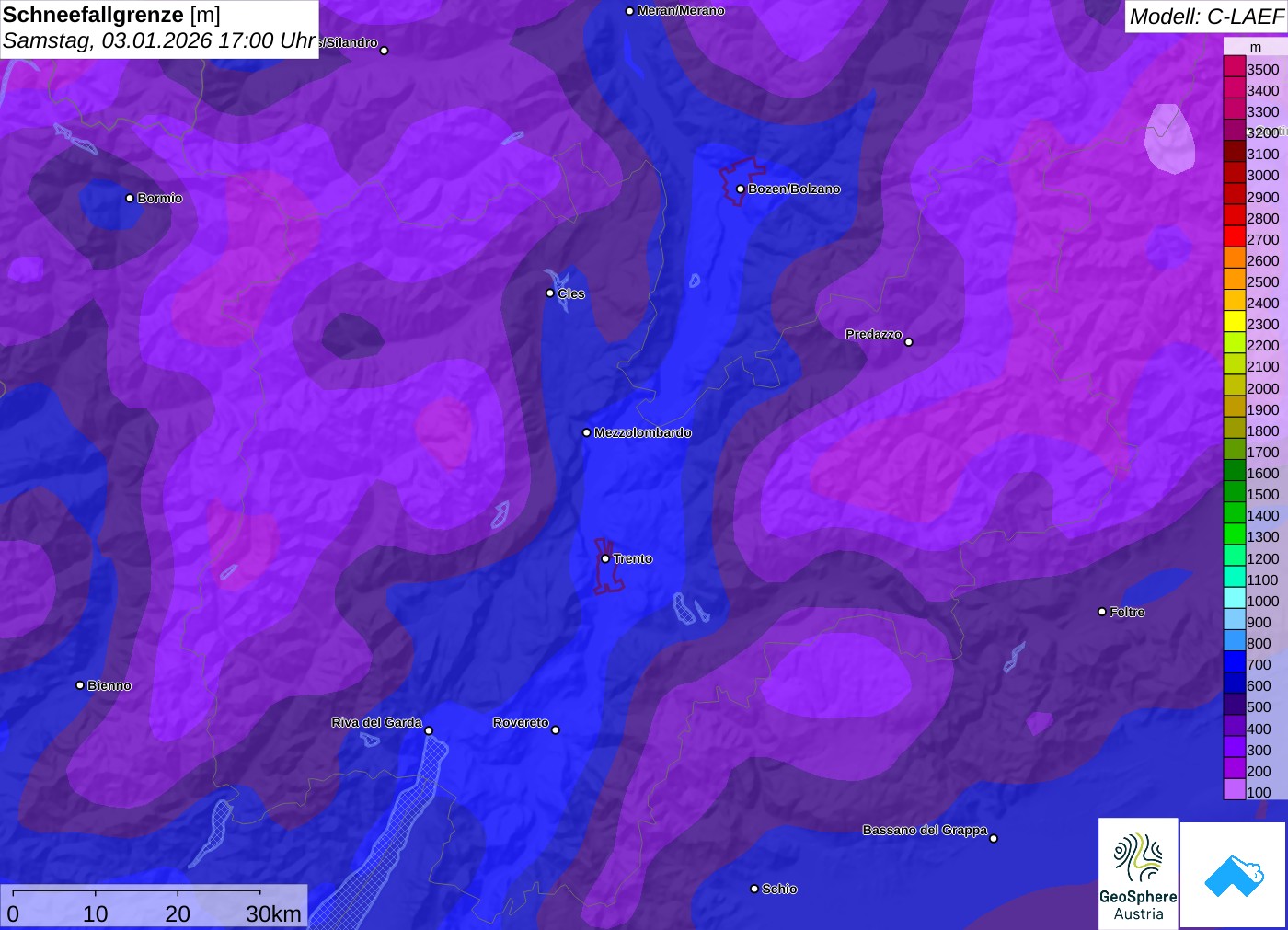Click the Modell: C-LAEF label

pos(1206,17)
